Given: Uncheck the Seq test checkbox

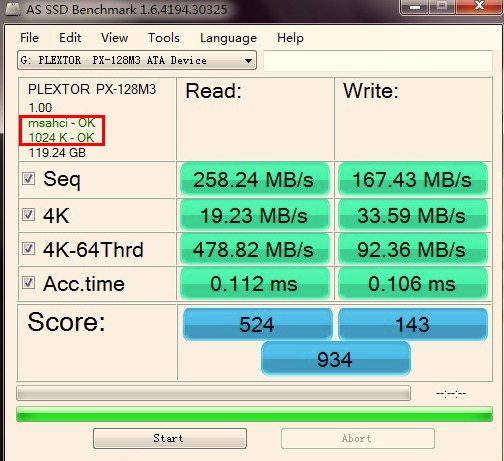Looking at the screenshot, I should (28, 179).
